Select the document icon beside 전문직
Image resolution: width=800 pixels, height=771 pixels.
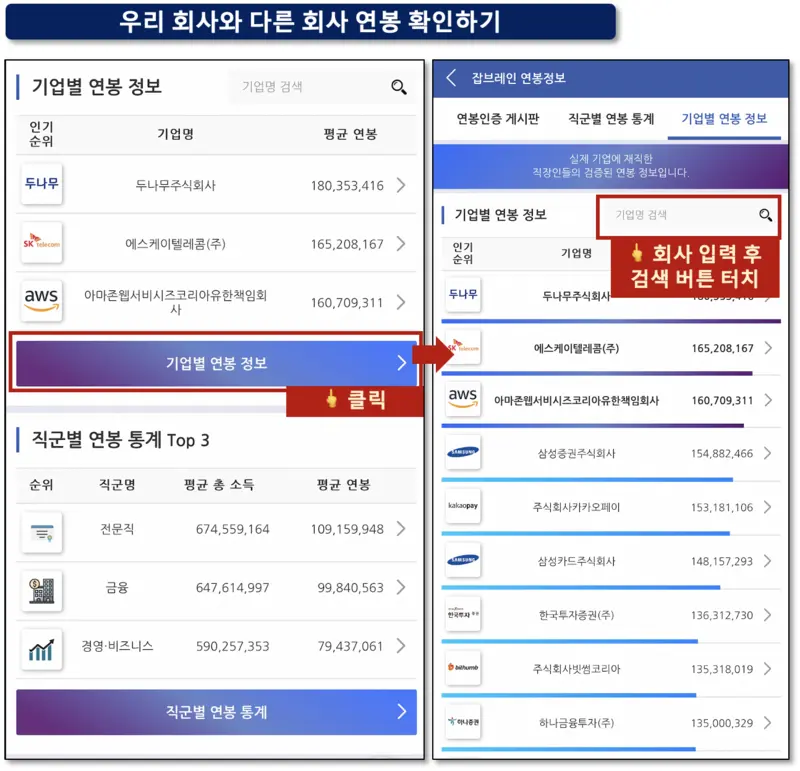click(x=40, y=529)
